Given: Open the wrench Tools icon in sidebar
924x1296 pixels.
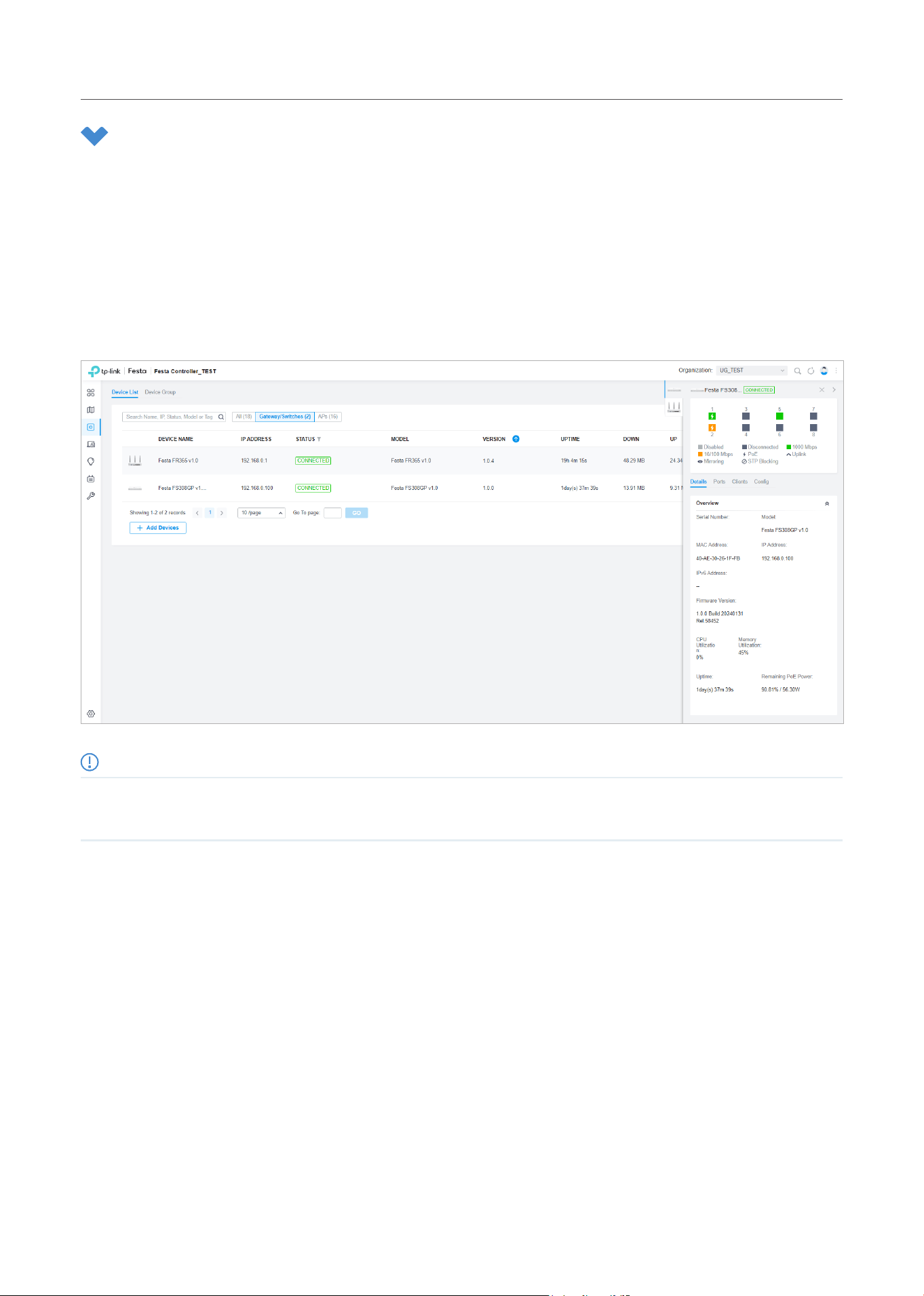Looking at the screenshot, I should point(91,496).
